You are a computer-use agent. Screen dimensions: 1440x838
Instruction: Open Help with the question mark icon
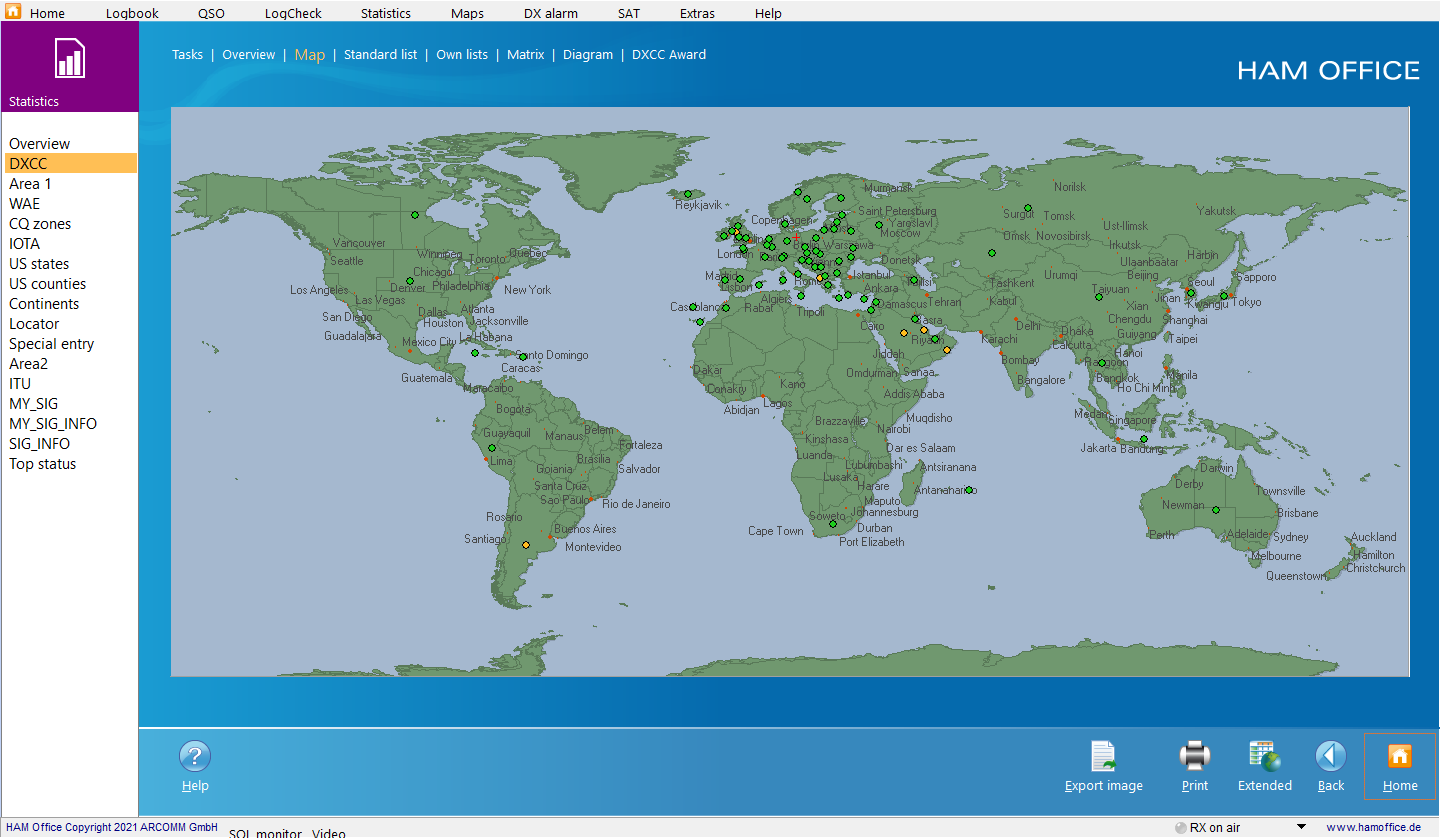coord(195,757)
